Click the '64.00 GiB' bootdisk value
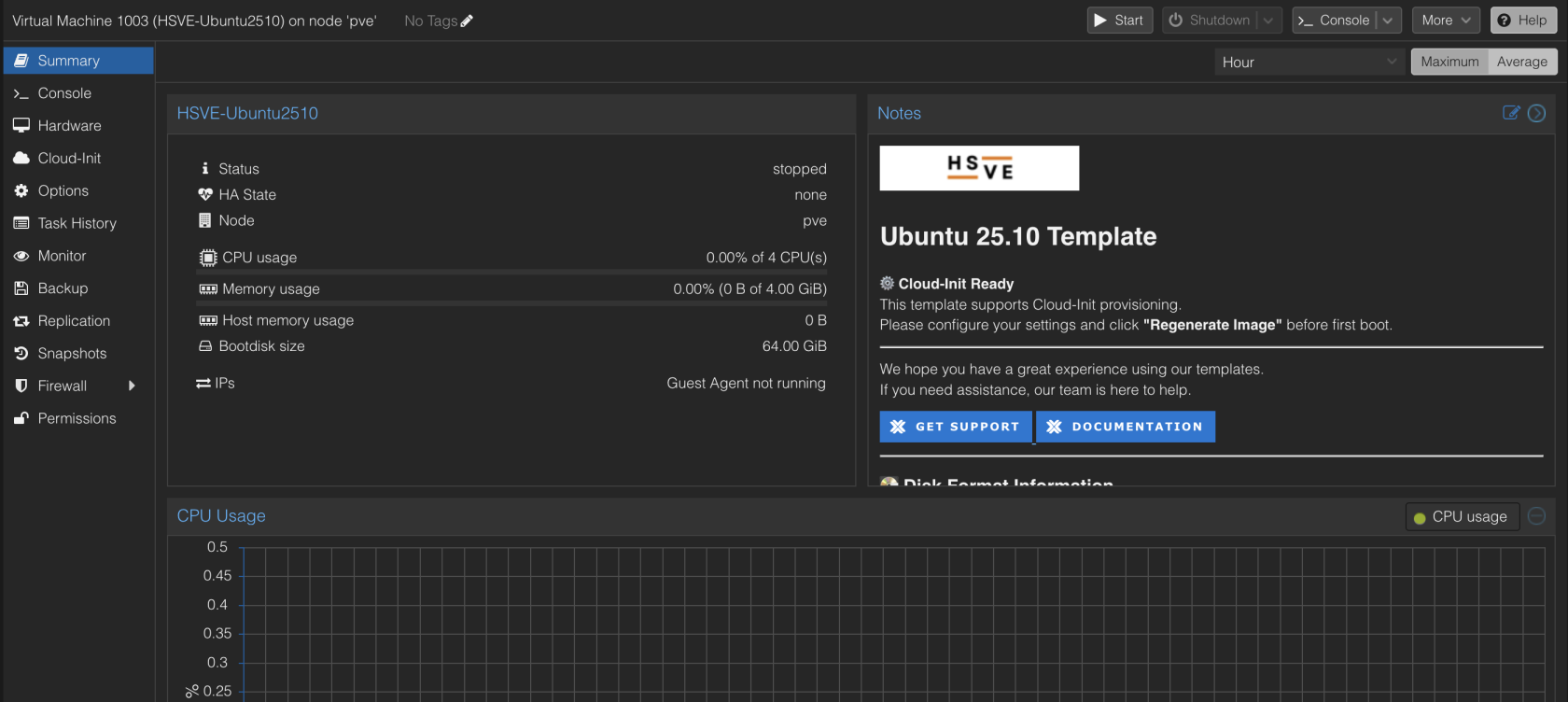This screenshot has width=1568, height=702. tap(794, 346)
